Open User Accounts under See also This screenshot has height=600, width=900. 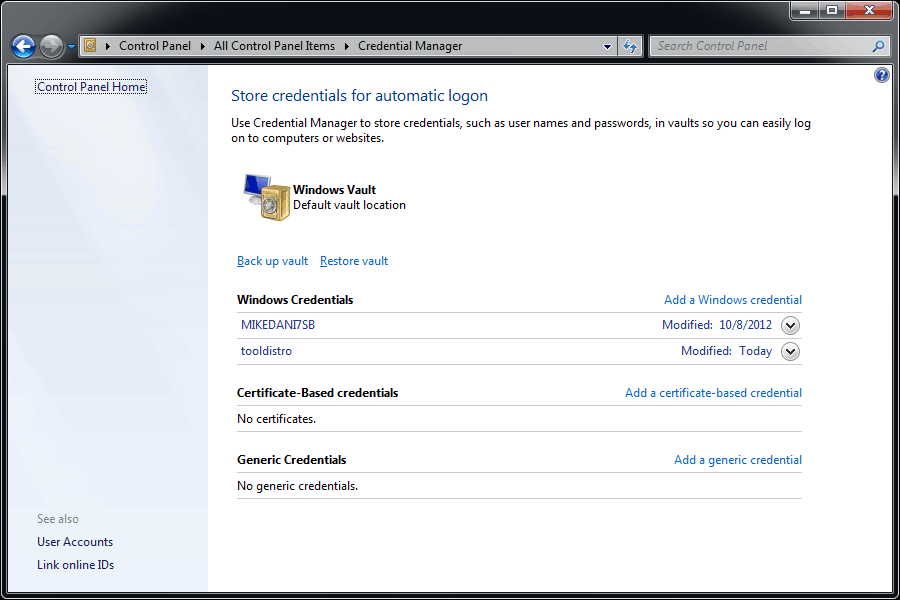75,542
